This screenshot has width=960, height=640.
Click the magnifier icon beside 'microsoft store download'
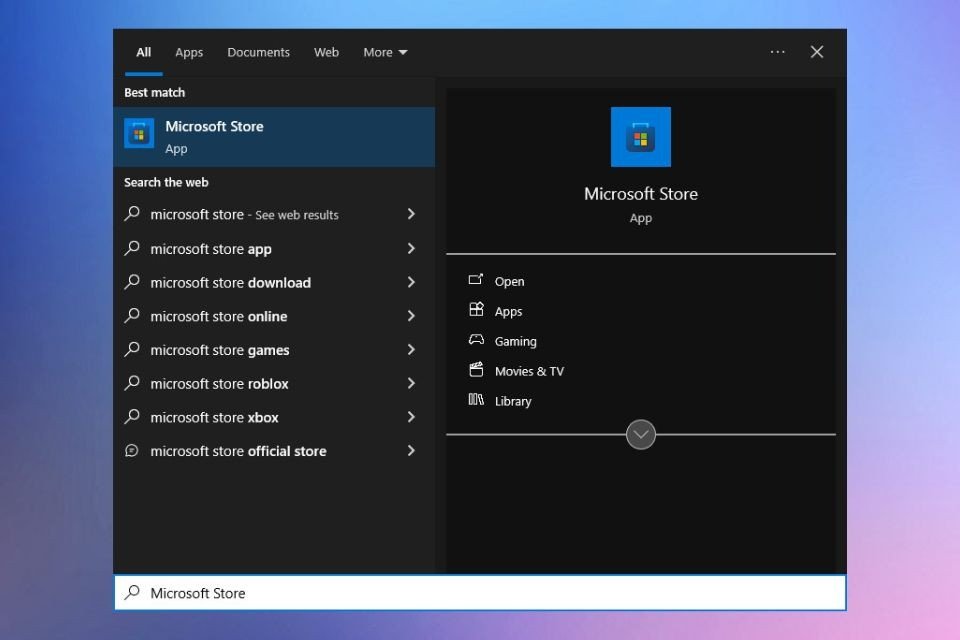point(132,283)
